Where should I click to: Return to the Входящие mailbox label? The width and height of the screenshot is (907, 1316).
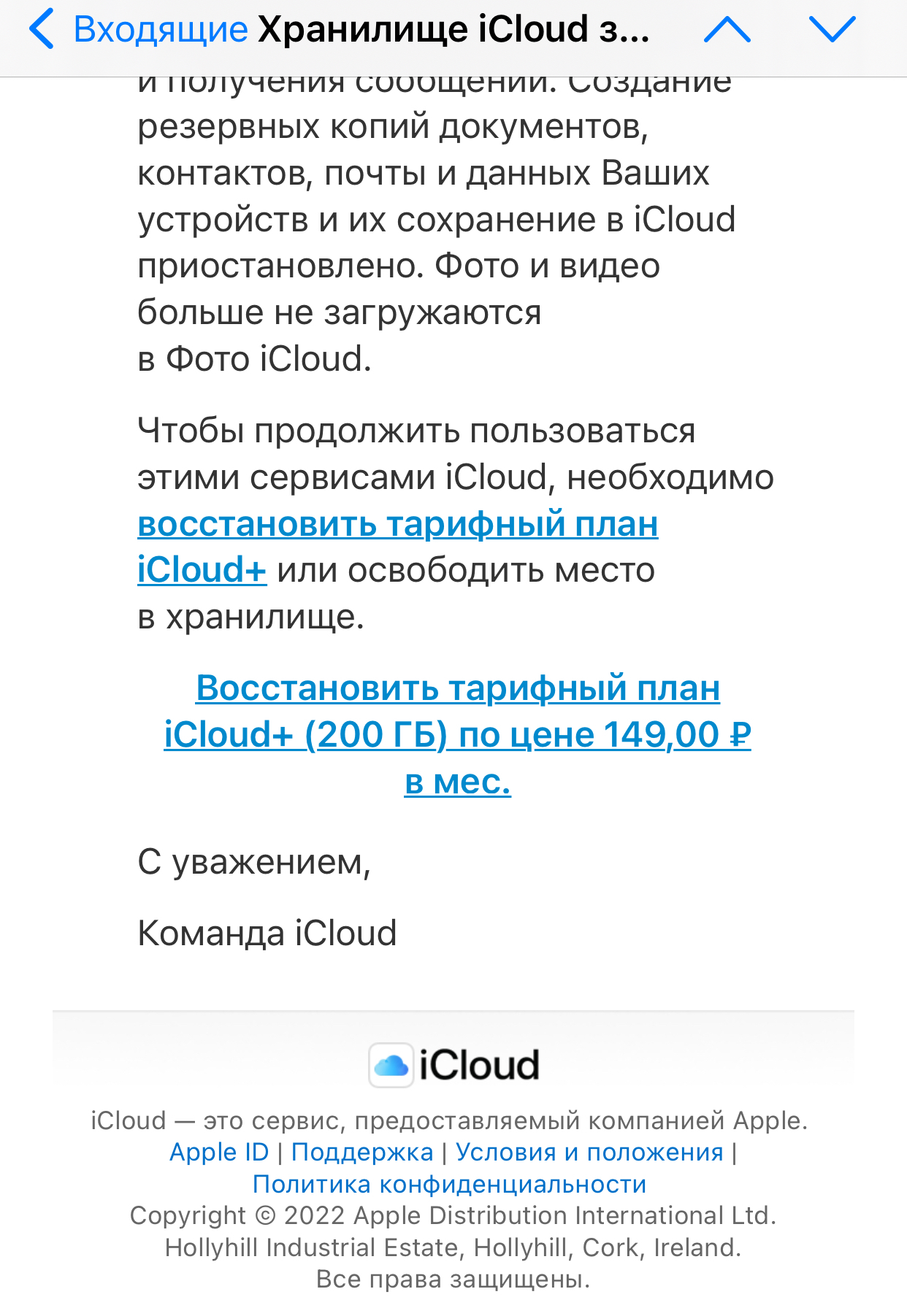pos(161,29)
